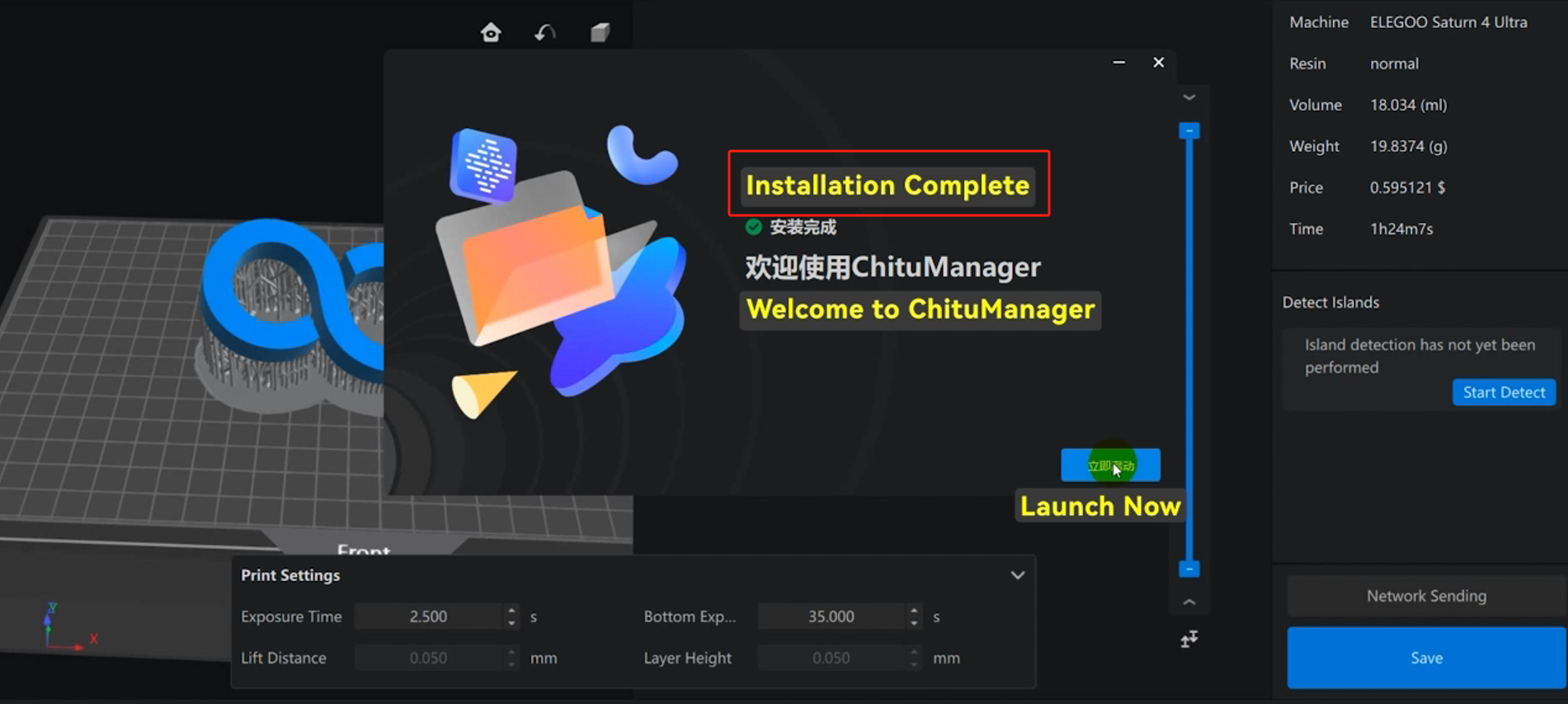Click the layer flip icon below the slider
The image size is (1568, 704).
(x=1189, y=639)
